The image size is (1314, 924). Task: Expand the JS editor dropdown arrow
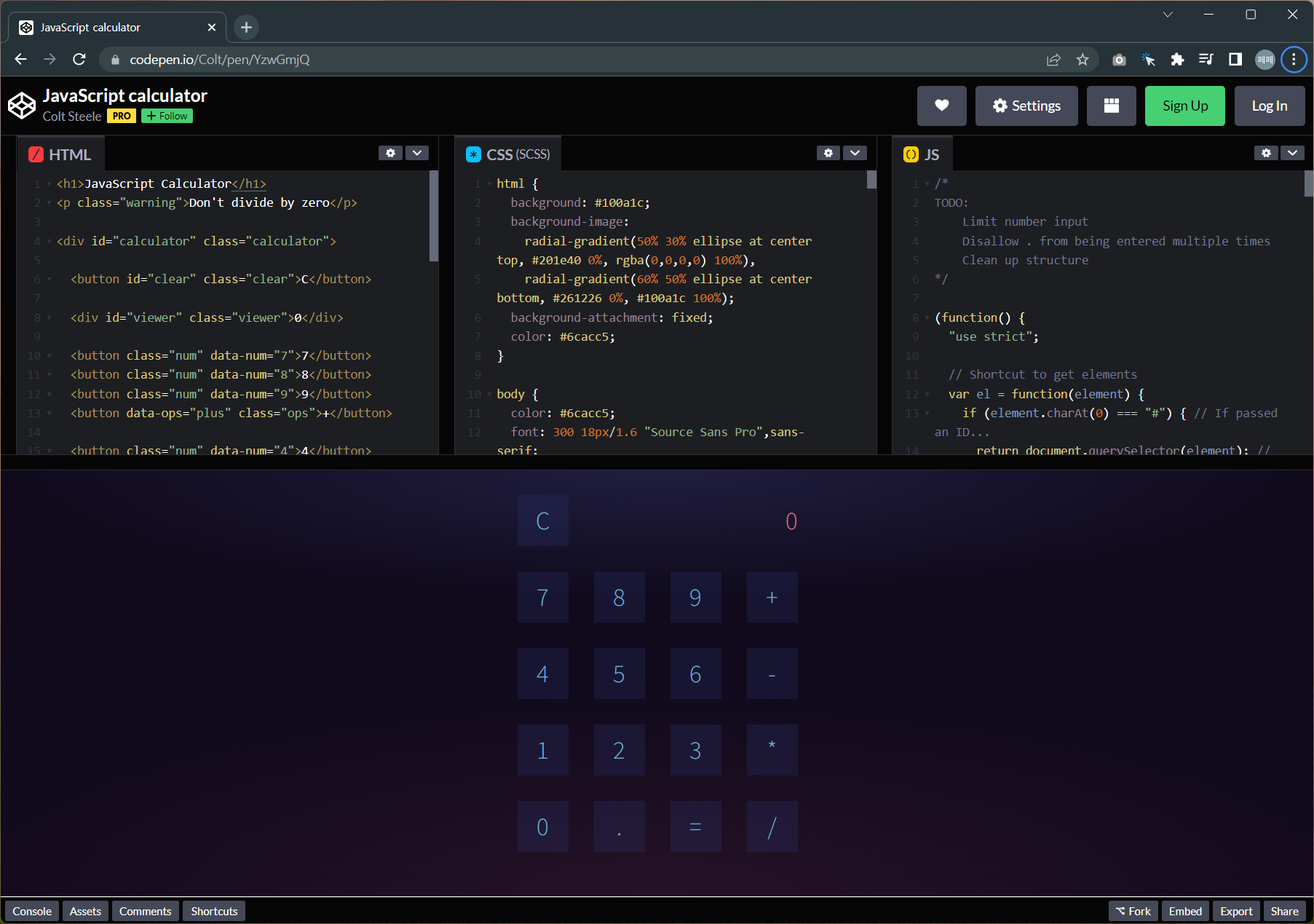point(1292,153)
